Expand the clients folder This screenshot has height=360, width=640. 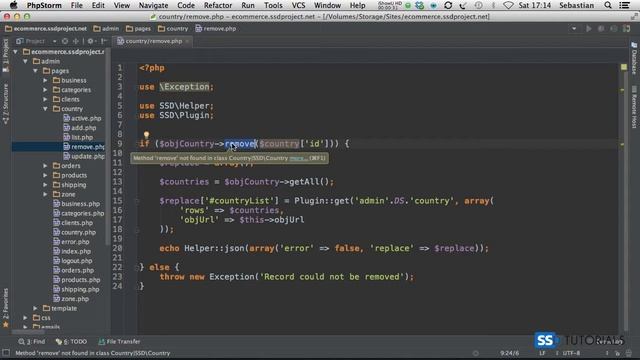tap(45, 99)
